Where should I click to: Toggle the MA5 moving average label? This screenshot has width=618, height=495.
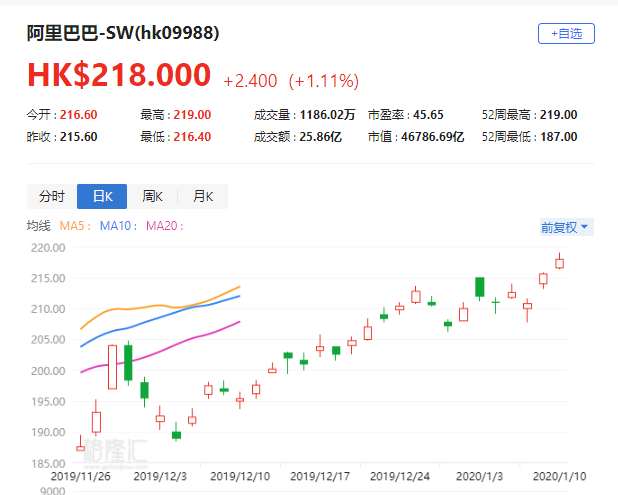point(75,226)
